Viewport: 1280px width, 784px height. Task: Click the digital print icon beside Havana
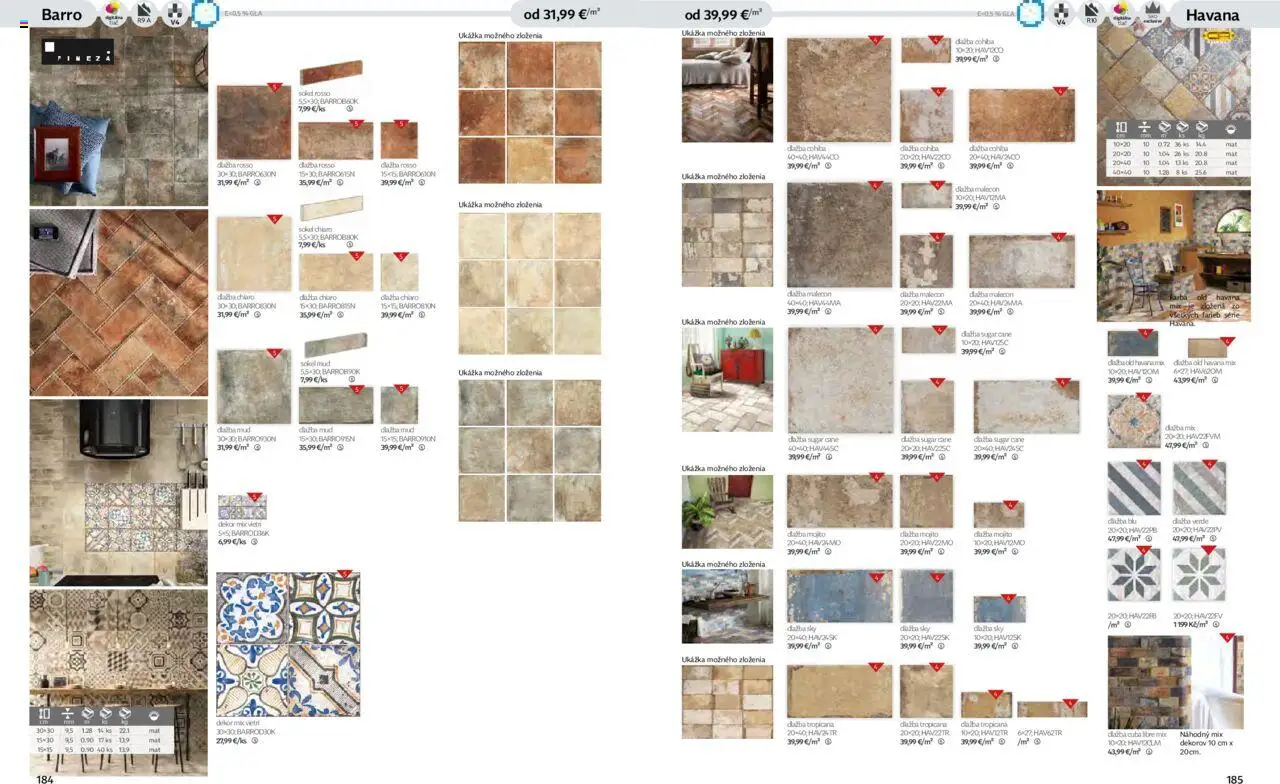coord(1122,14)
